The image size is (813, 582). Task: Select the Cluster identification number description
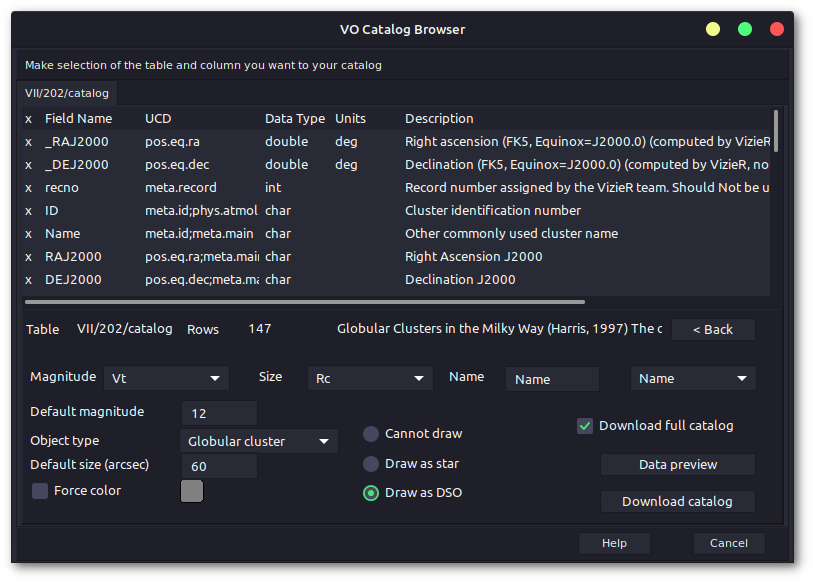point(493,211)
